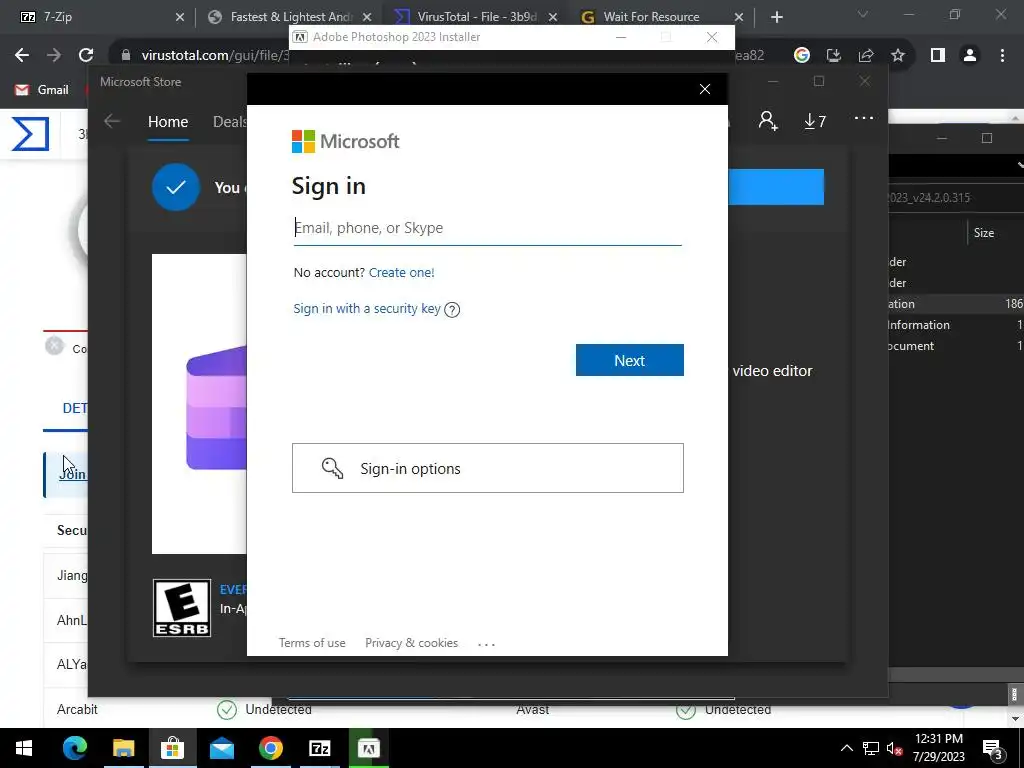
Task: Click muted volume tray icon
Action: coord(895,748)
